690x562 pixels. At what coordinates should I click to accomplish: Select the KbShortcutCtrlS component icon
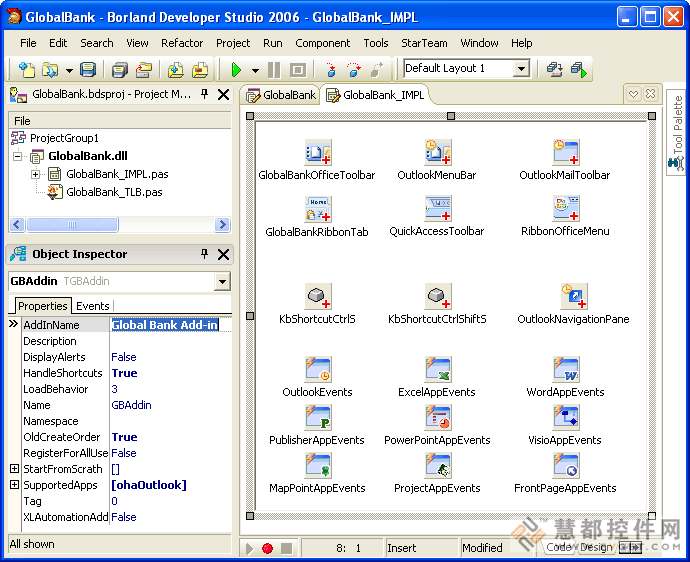tap(317, 297)
